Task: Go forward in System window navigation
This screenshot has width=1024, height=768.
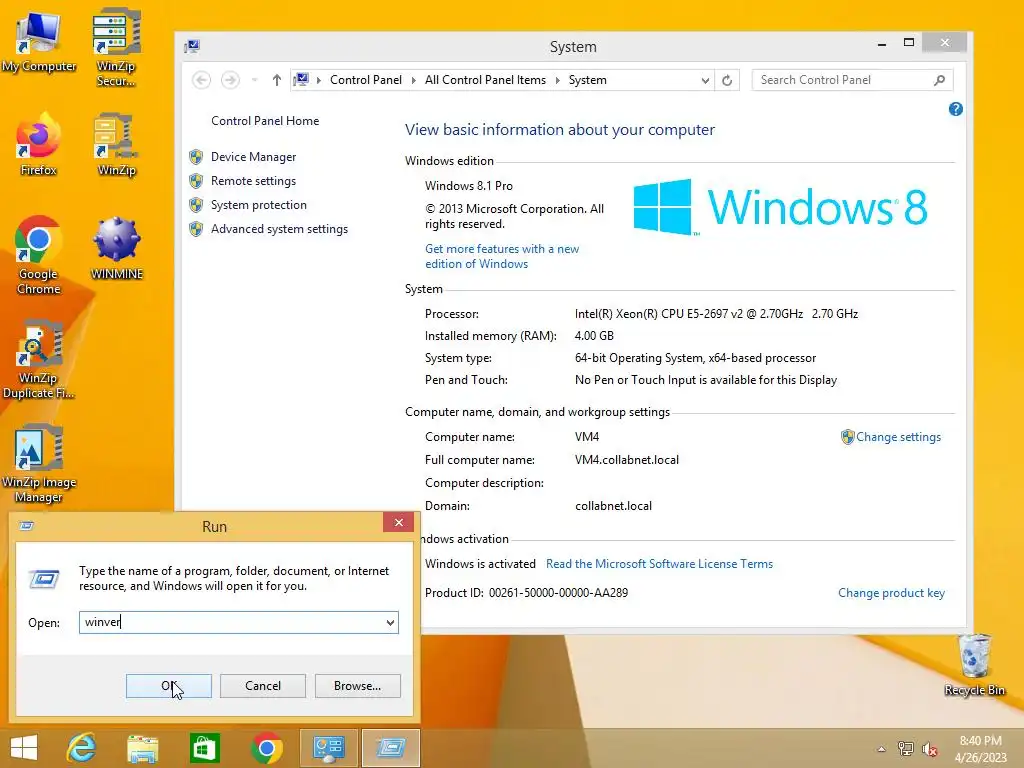Action: tap(230, 80)
